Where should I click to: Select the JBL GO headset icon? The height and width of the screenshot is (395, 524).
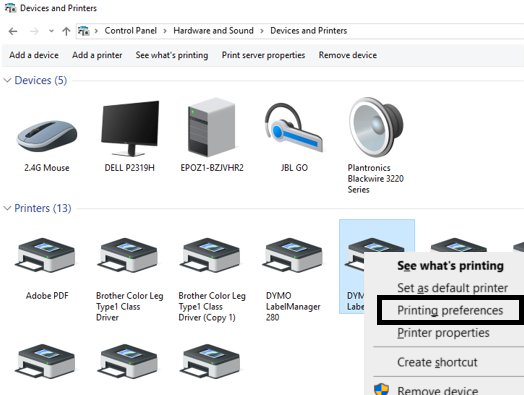coord(294,128)
